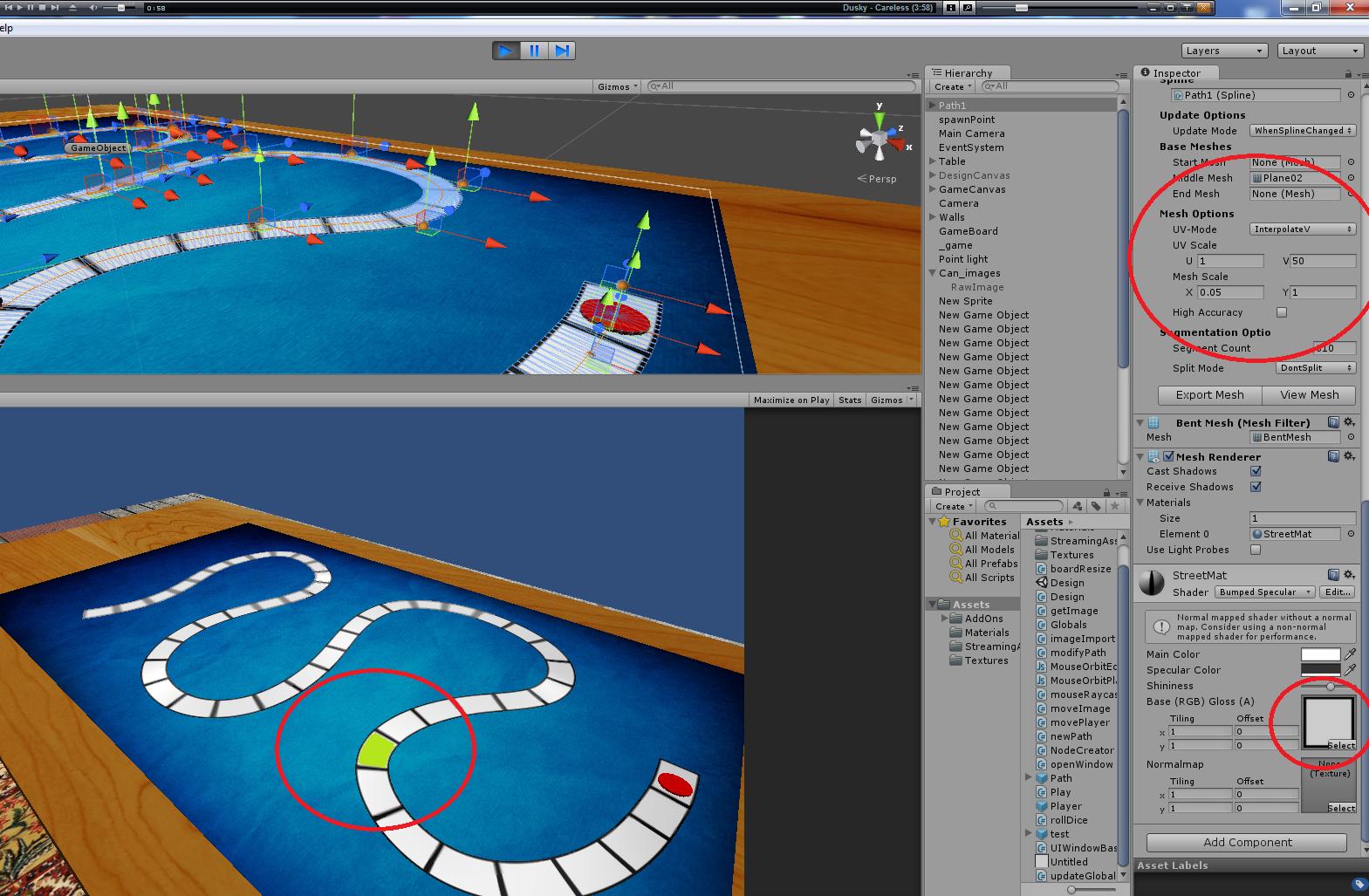Open the Shader Bumped Specular dropdown
This screenshot has width=1369, height=896.
point(1265,592)
